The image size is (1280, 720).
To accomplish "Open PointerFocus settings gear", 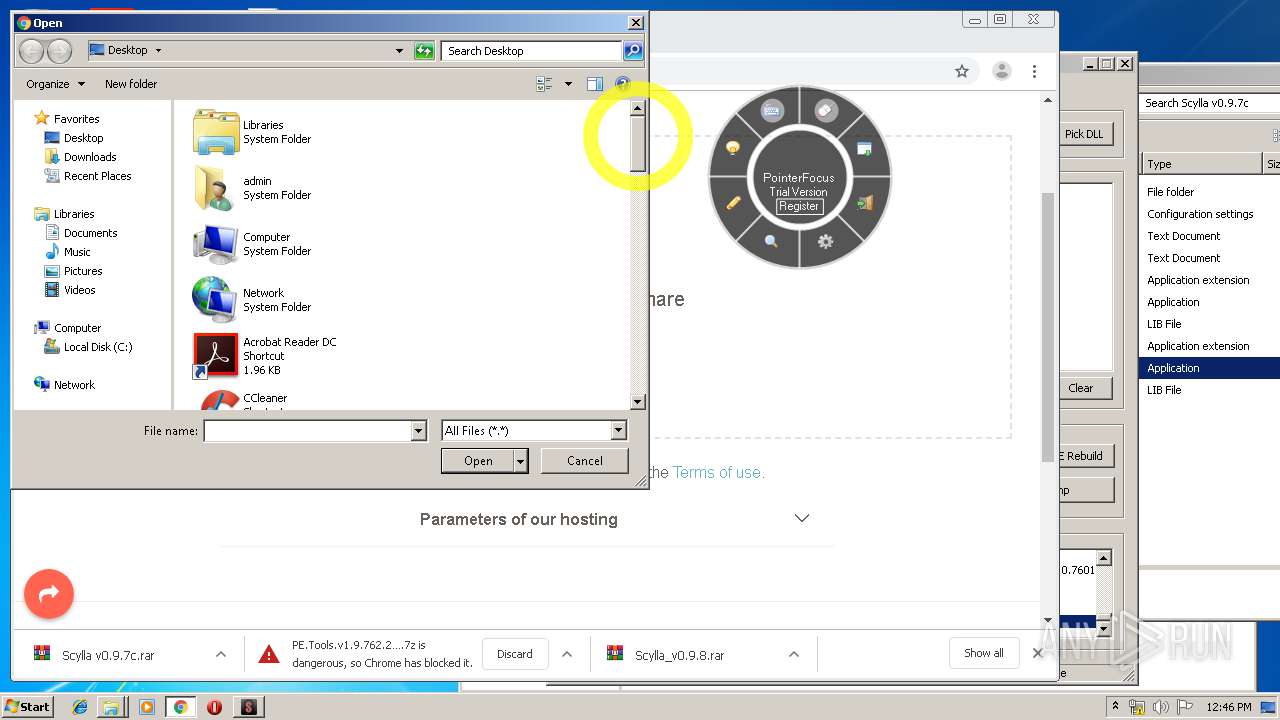I will pyautogui.click(x=825, y=241).
